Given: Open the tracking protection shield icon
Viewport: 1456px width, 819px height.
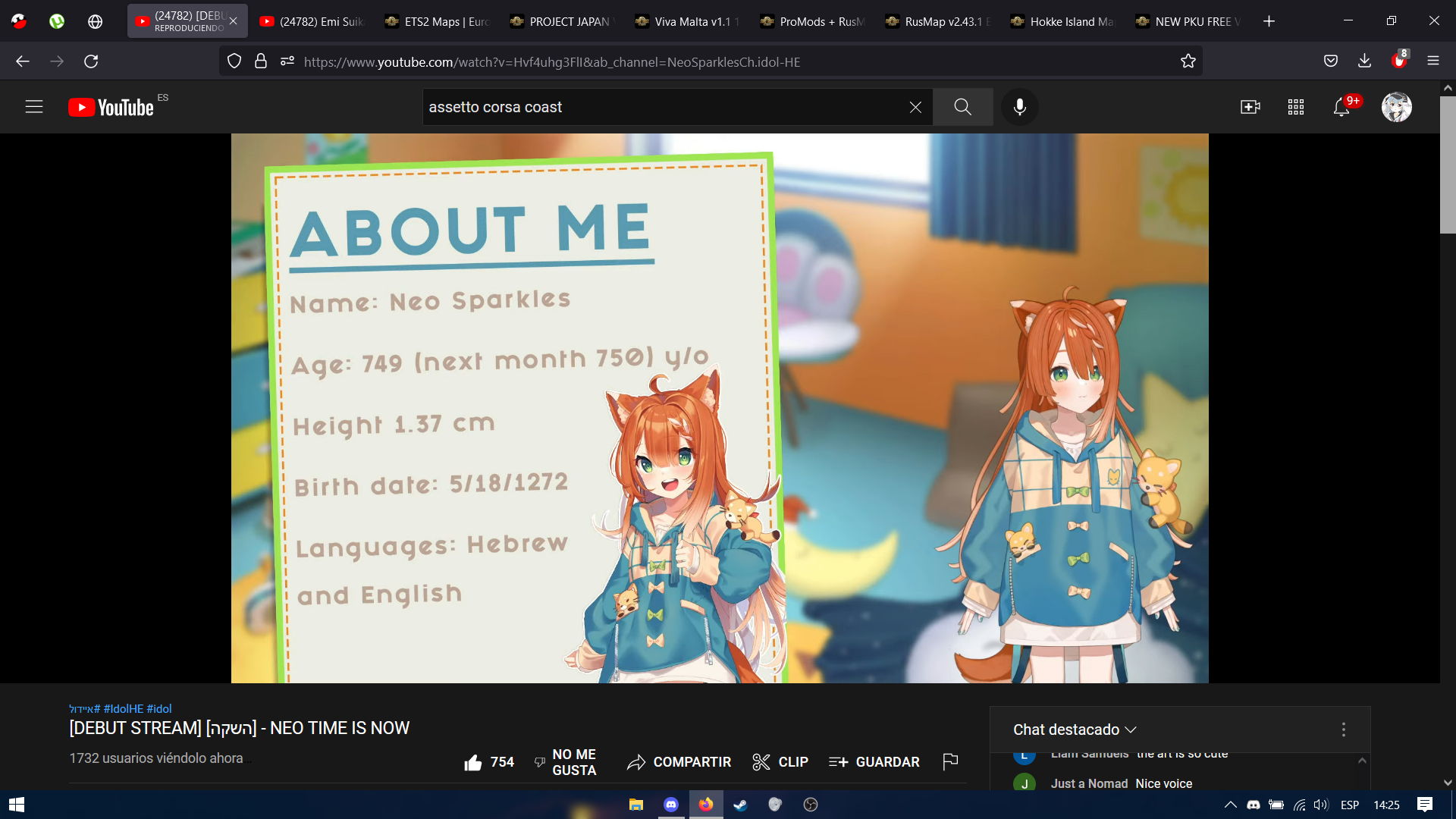Looking at the screenshot, I should coord(234,61).
